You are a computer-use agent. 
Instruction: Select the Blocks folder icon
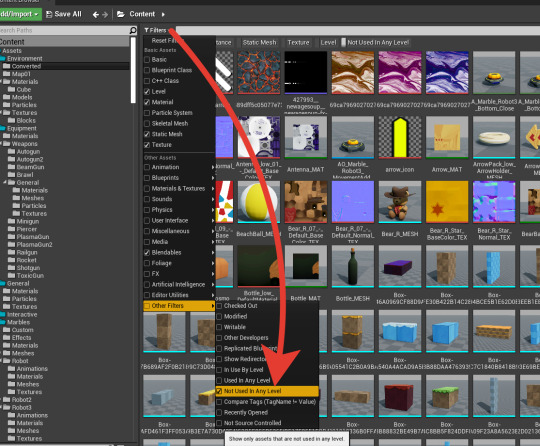12,120
